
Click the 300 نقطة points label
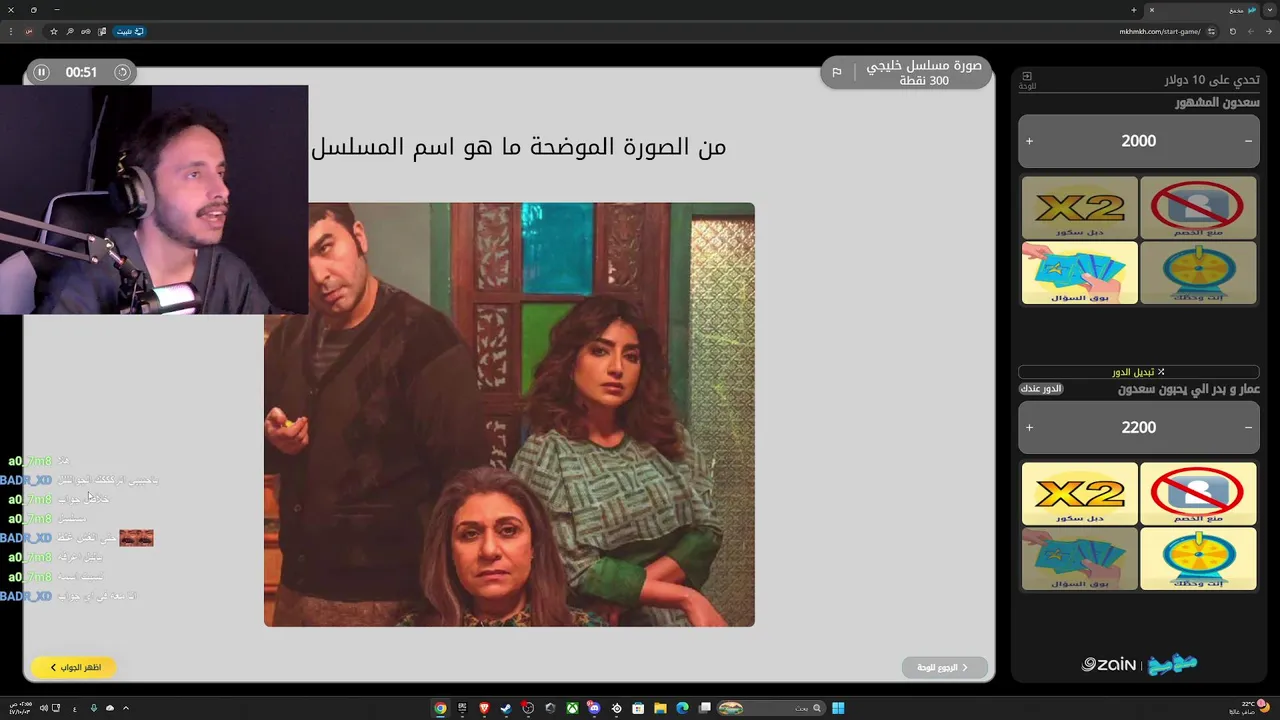[924, 80]
